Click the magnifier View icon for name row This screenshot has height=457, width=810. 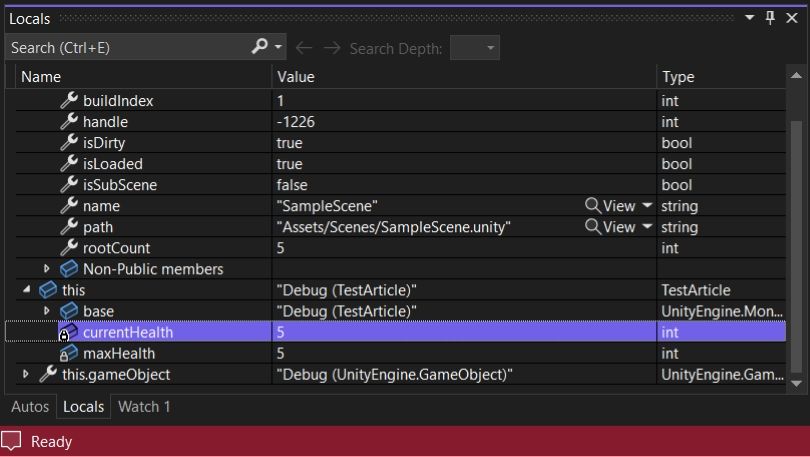(593, 206)
